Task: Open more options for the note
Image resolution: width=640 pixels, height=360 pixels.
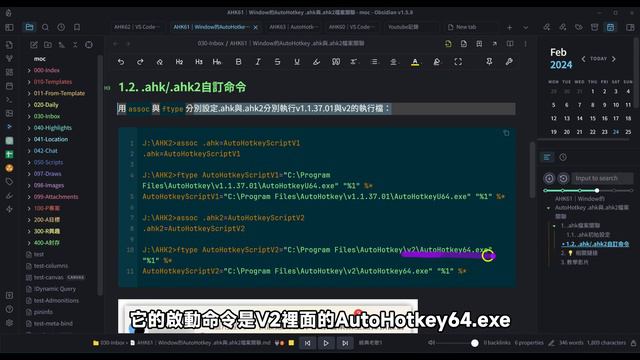Action: pyautogui.click(x=525, y=44)
